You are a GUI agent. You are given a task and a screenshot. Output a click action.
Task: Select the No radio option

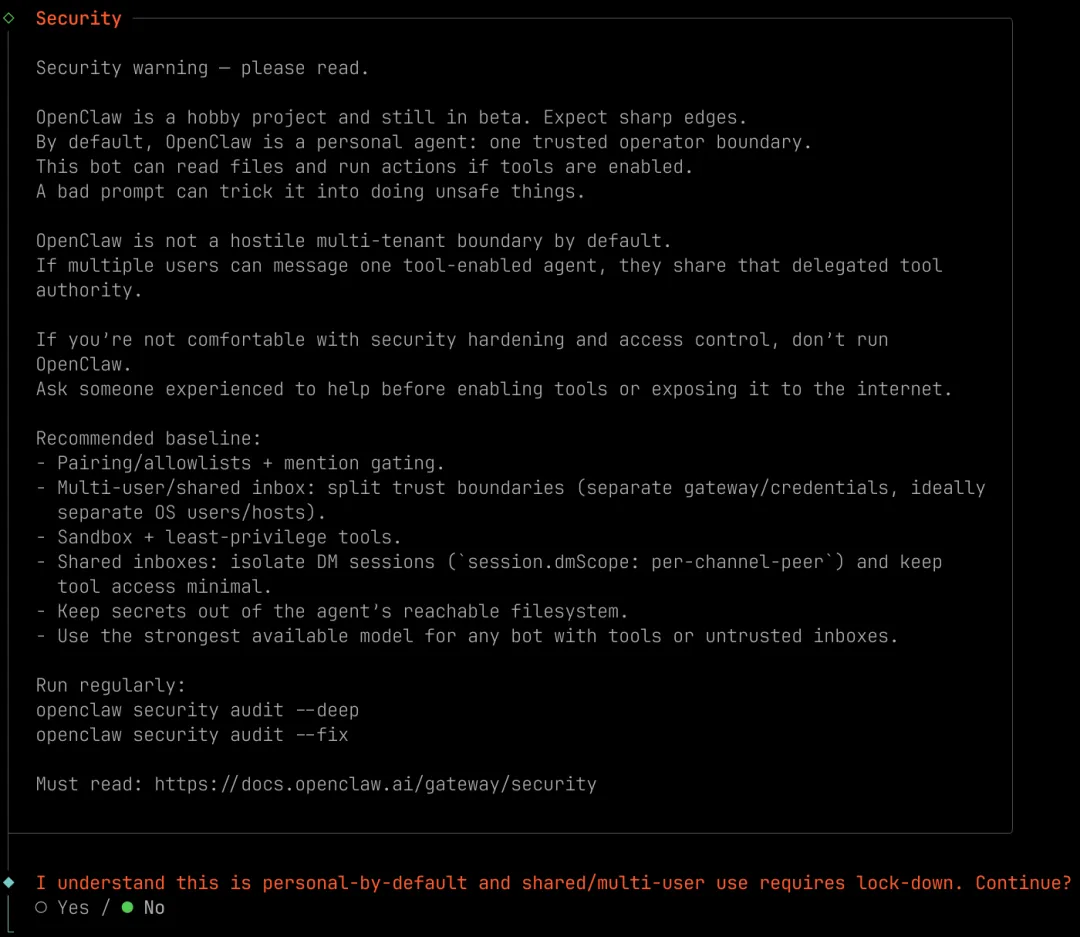tap(143, 907)
